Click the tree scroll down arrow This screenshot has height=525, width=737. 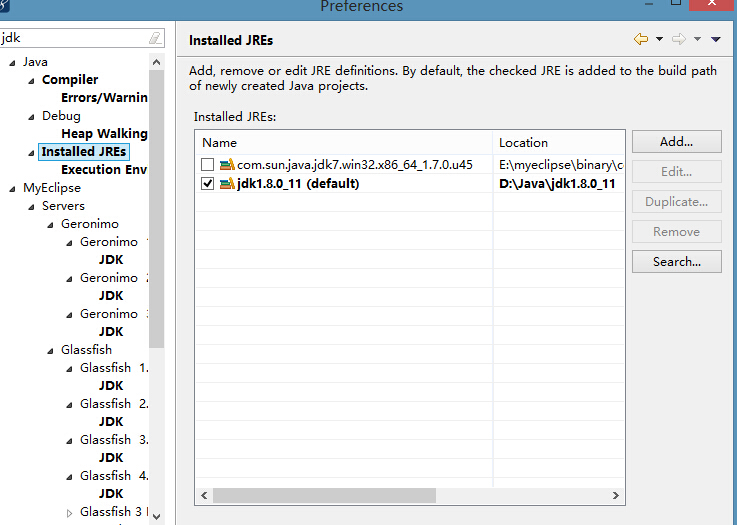click(x=157, y=517)
